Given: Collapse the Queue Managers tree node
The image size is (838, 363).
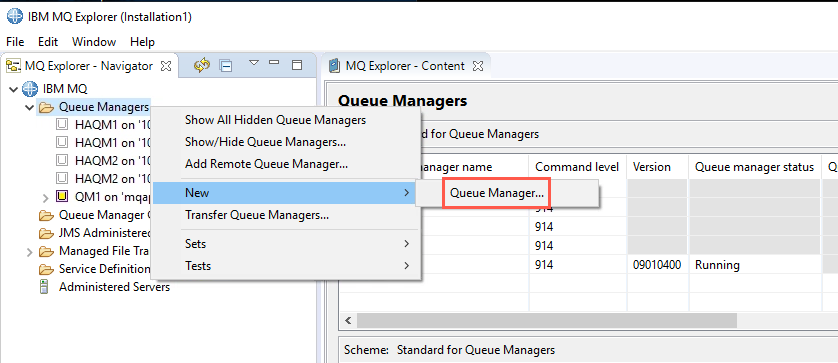Looking at the screenshot, I should tap(30, 107).
